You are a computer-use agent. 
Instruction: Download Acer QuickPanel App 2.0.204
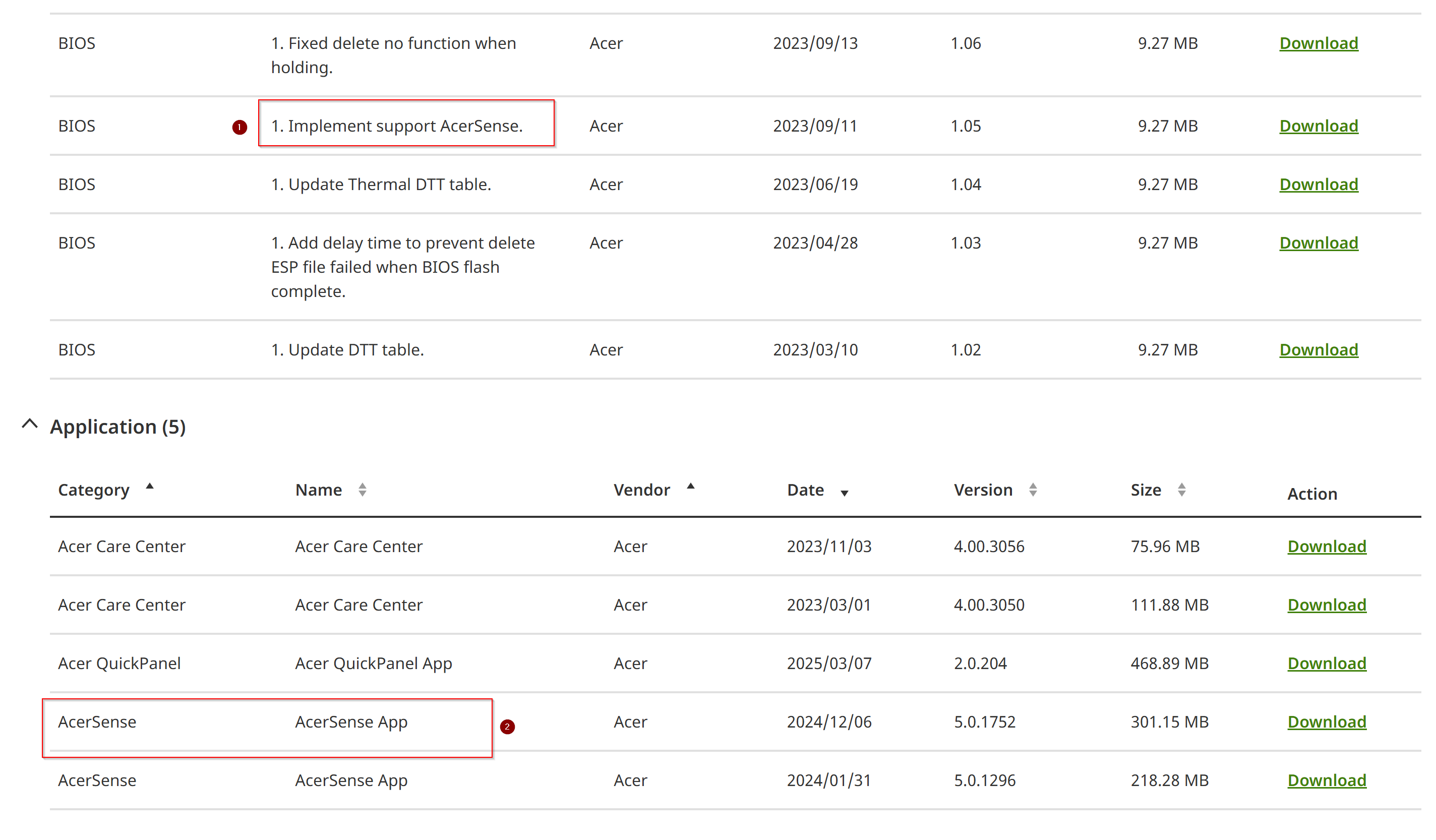[x=1327, y=664]
